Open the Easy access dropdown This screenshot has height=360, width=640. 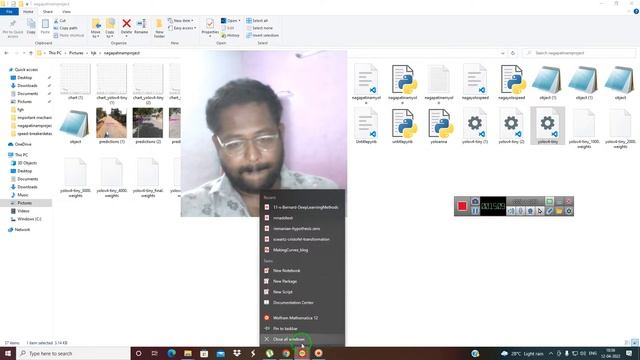click(182, 28)
